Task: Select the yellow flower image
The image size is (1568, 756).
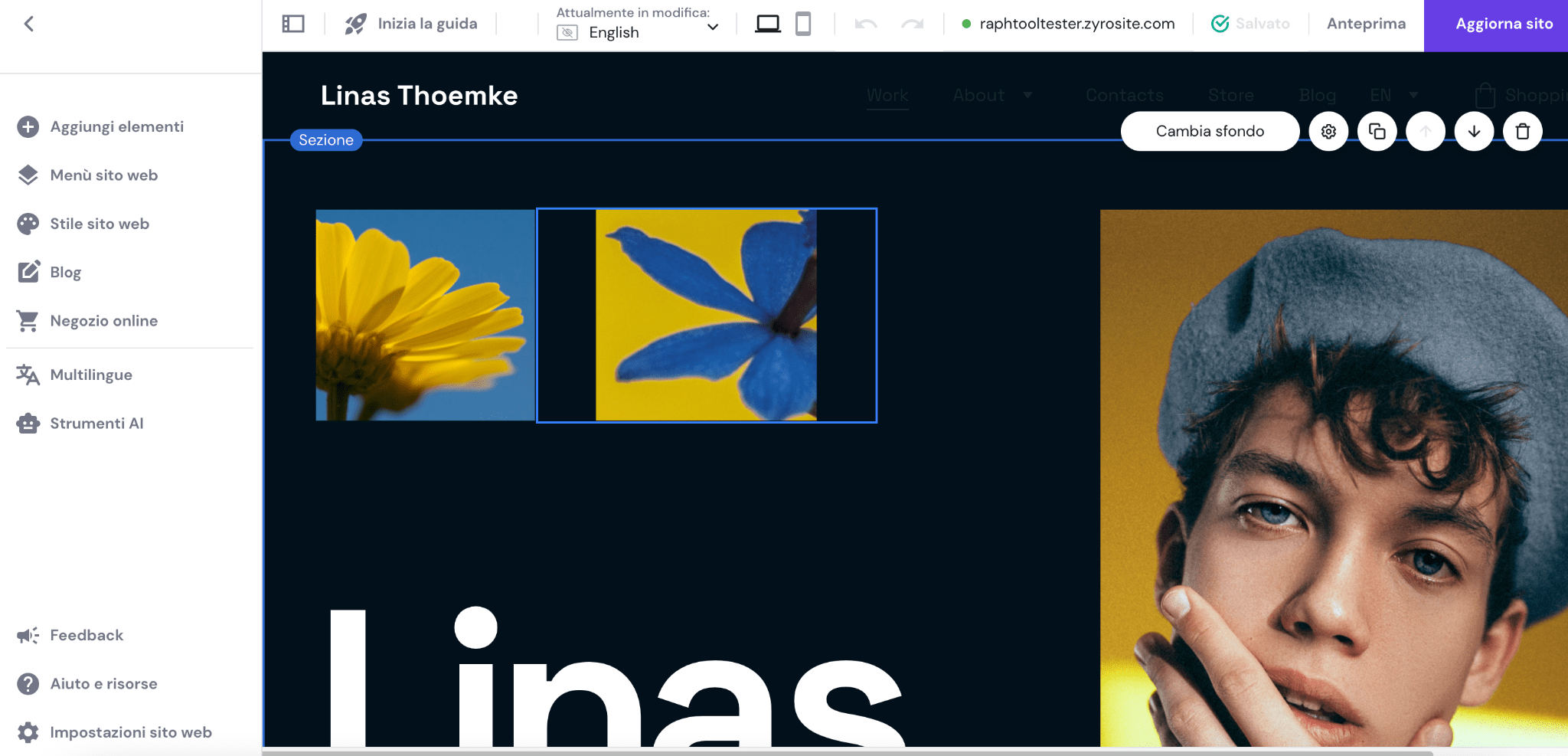Action: (x=425, y=315)
